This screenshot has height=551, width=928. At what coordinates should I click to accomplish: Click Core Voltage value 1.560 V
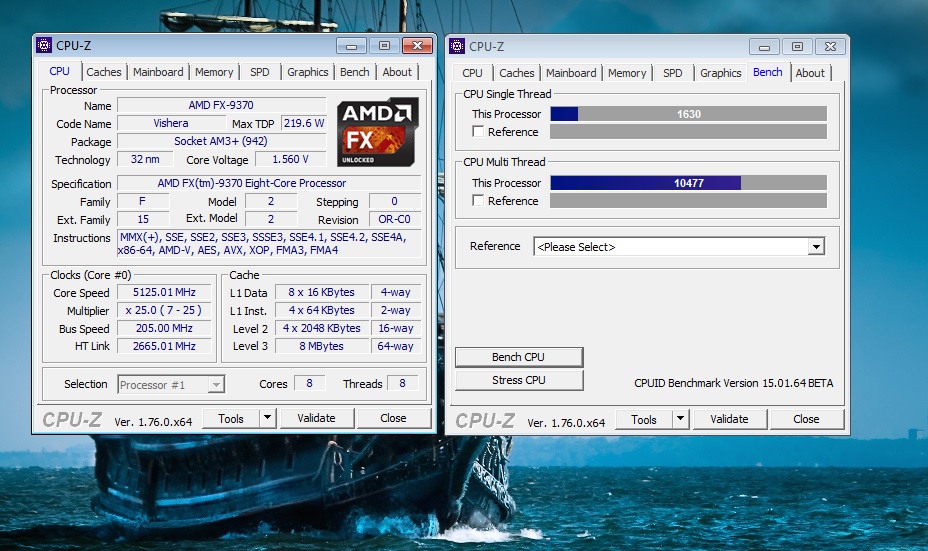click(x=291, y=159)
